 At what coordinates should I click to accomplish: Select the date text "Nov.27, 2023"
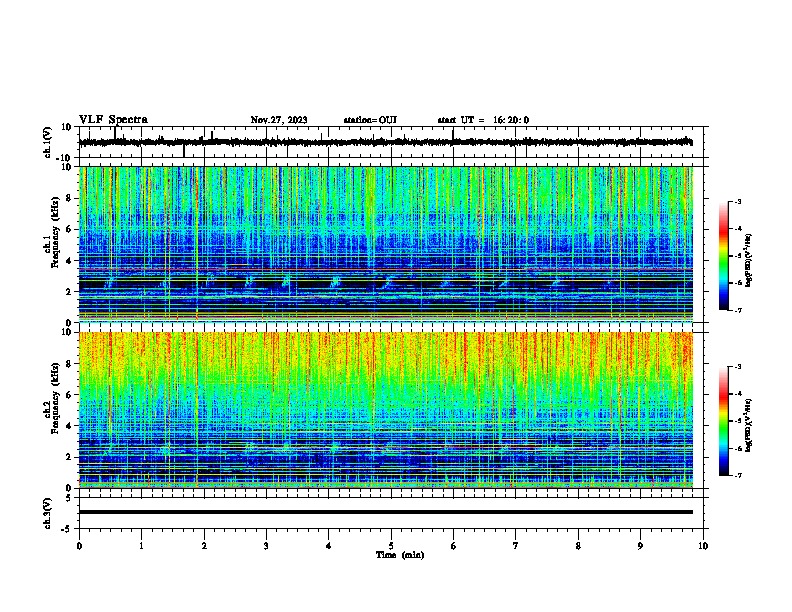click(279, 120)
